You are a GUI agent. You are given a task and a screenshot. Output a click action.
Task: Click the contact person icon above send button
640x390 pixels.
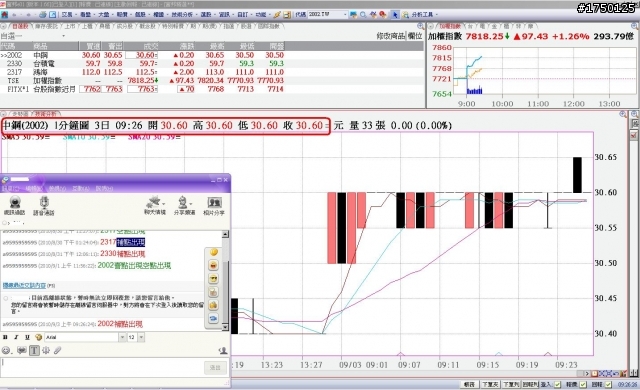point(223,350)
